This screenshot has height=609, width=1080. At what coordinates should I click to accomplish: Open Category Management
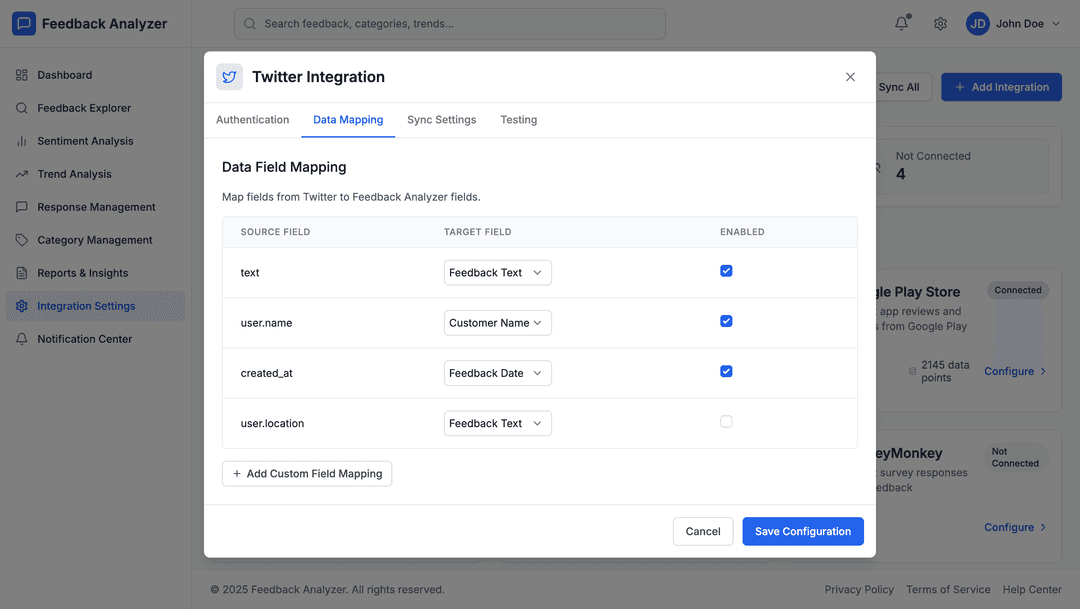point(92,239)
